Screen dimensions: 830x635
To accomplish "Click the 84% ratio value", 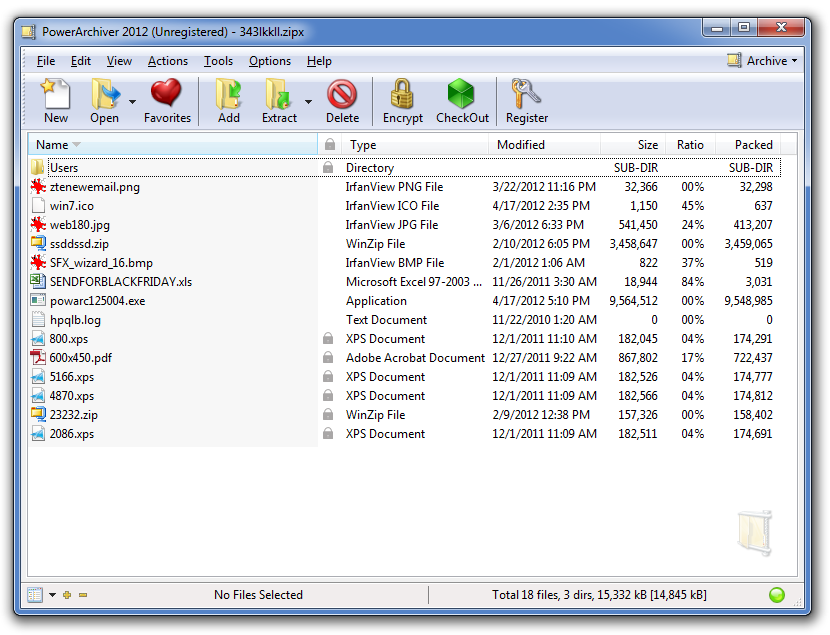I will (x=693, y=282).
